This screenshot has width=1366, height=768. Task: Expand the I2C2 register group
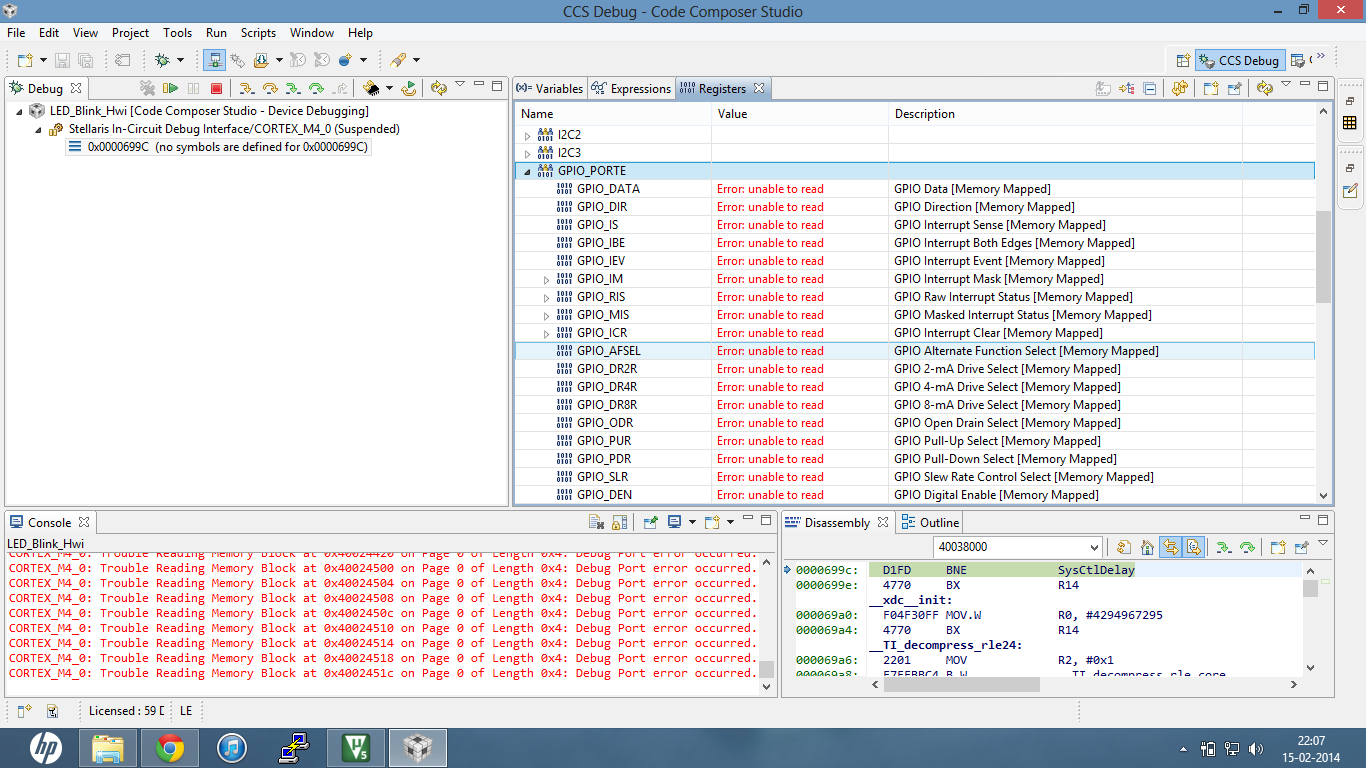click(529, 135)
